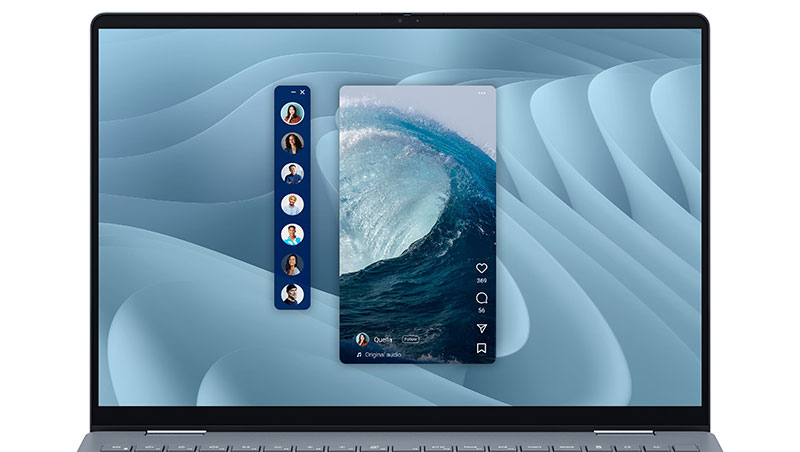Image resolution: width=800 pixels, height=452 pixels.
Task: Click the Quella username link
Action: pos(385,339)
